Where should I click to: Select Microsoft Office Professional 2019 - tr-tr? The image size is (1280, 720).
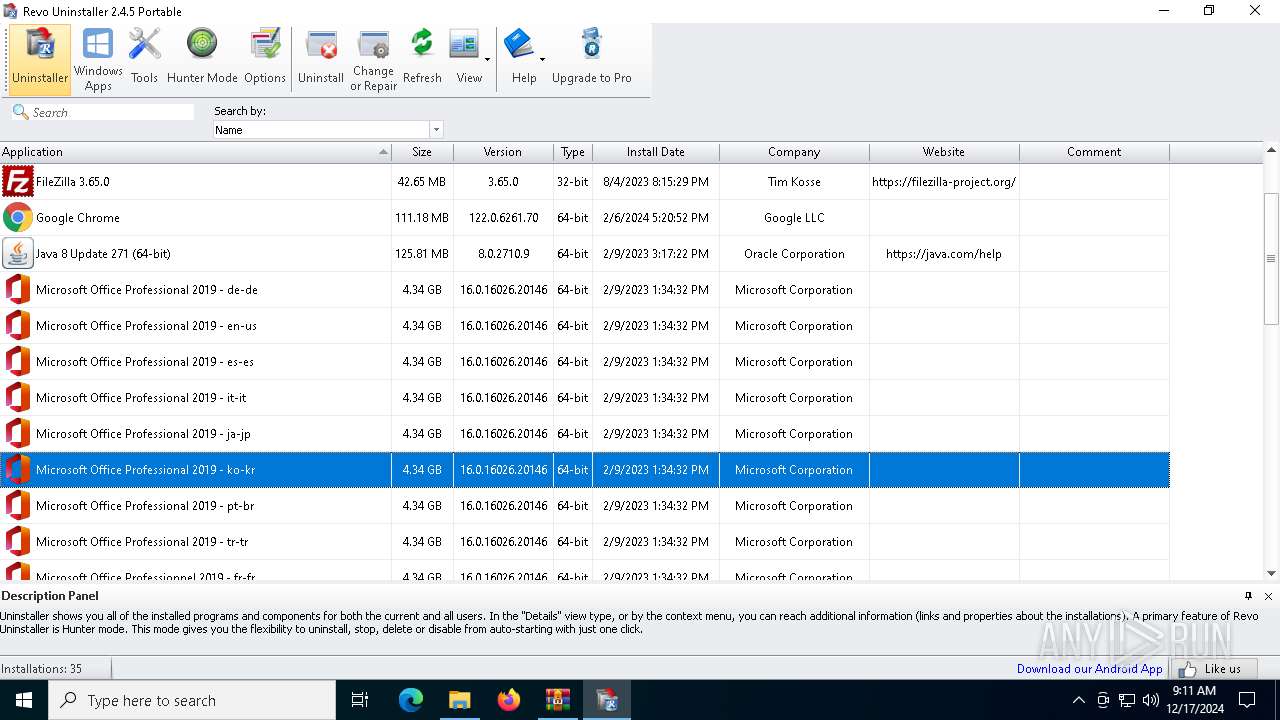[585, 542]
